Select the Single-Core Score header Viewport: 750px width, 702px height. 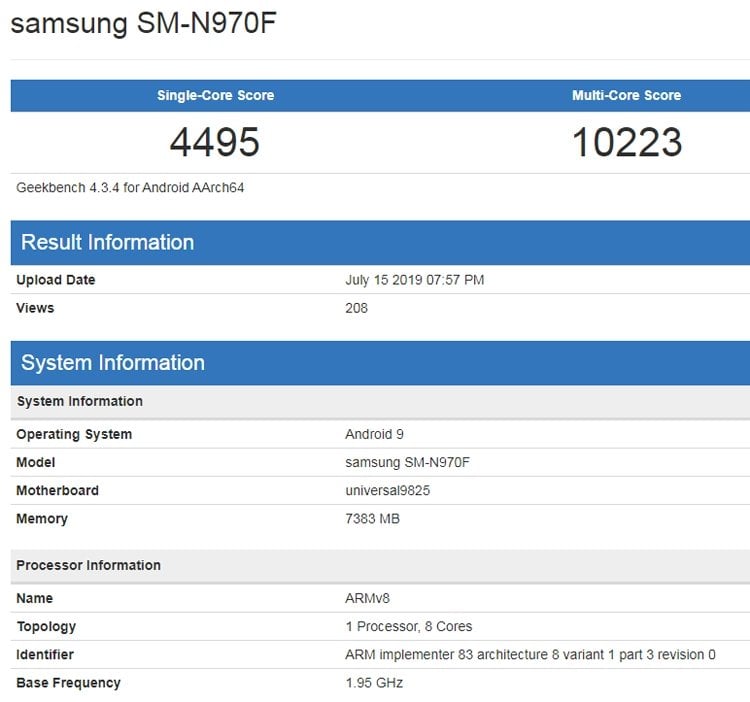[x=216, y=95]
